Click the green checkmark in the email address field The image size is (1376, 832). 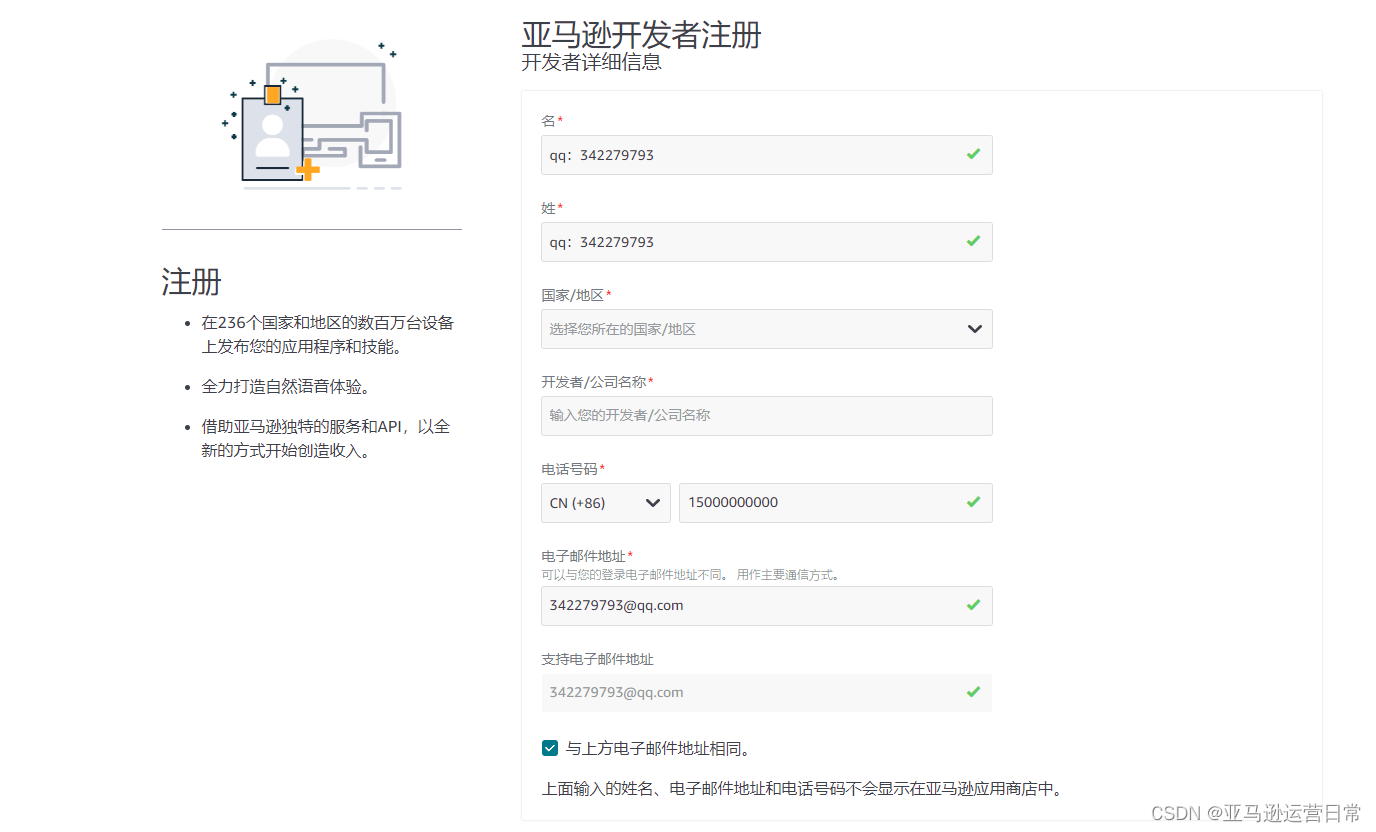(x=973, y=605)
